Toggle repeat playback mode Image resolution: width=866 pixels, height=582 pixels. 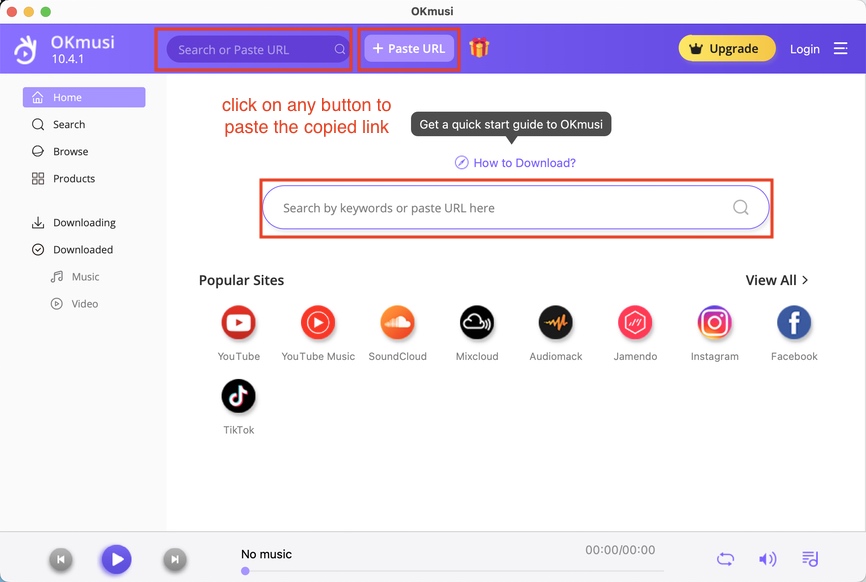(724, 559)
